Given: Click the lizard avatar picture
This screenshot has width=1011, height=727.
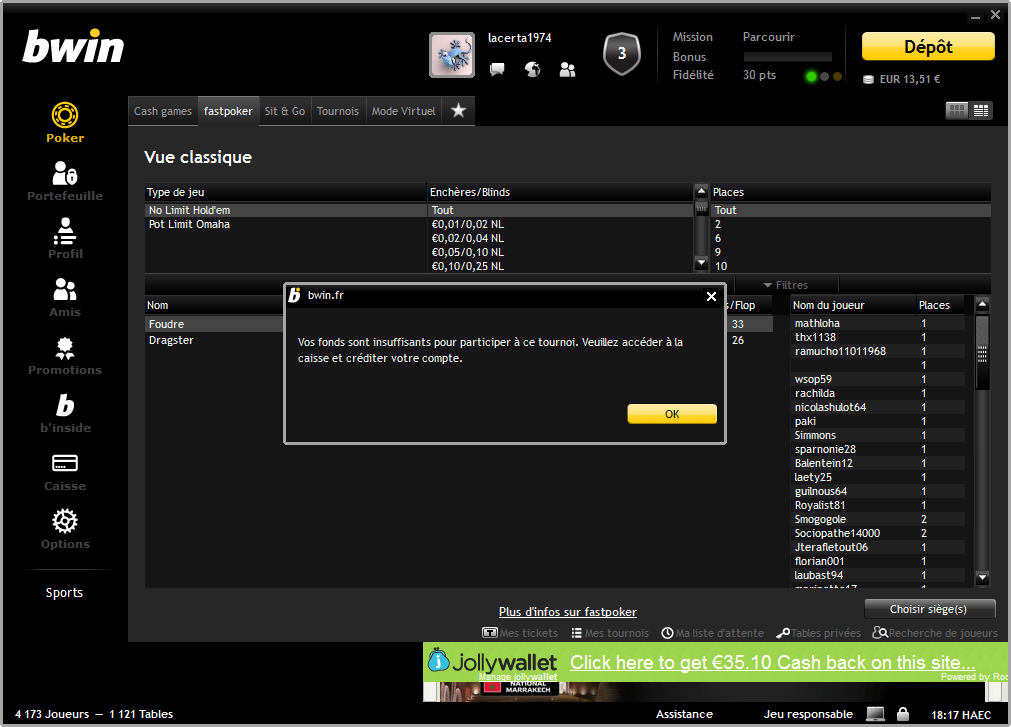Looking at the screenshot, I should click(452, 55).
